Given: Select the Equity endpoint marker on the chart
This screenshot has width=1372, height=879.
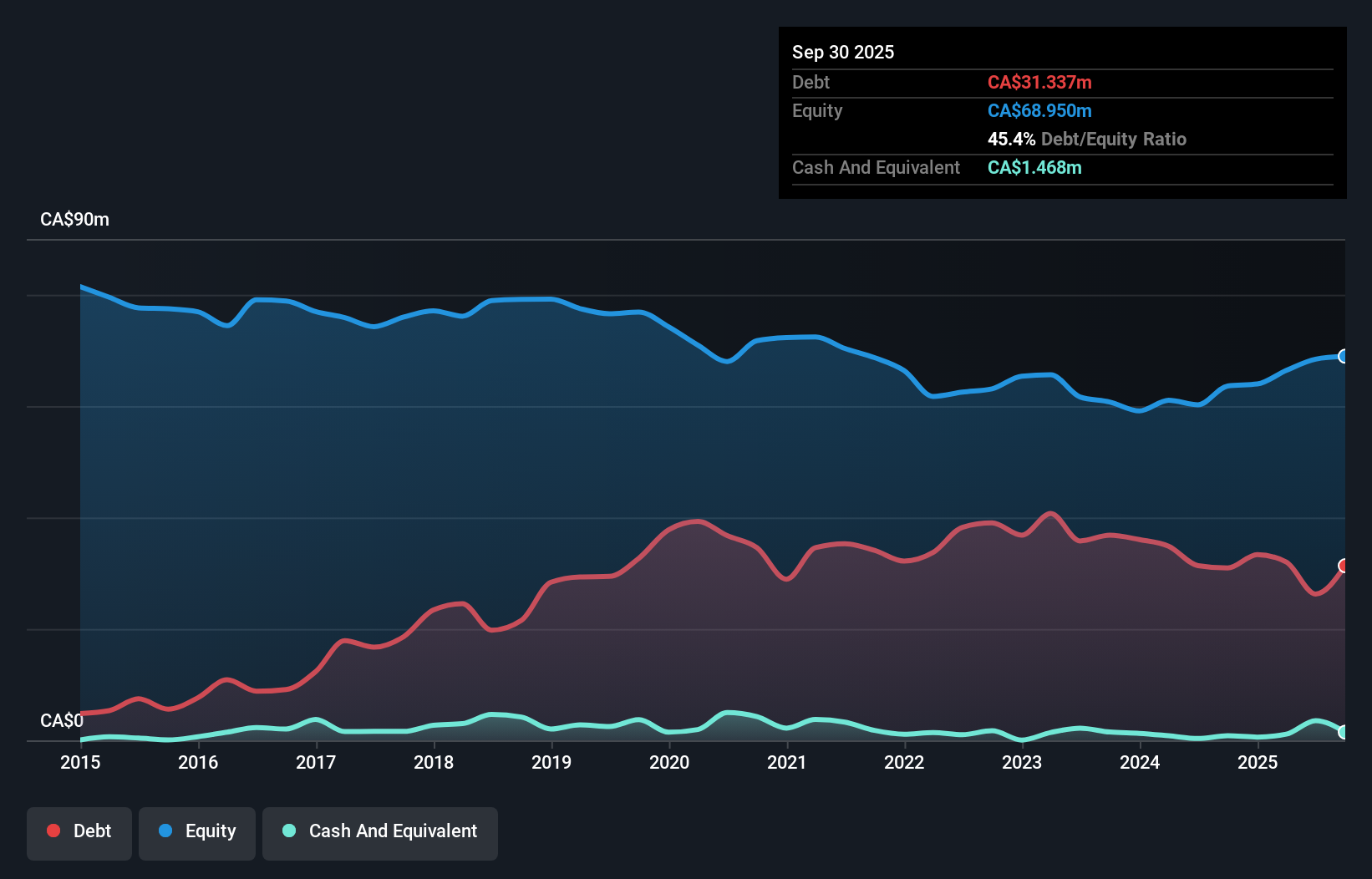Looking at the screenshot, I should (x=1344, y=356).
